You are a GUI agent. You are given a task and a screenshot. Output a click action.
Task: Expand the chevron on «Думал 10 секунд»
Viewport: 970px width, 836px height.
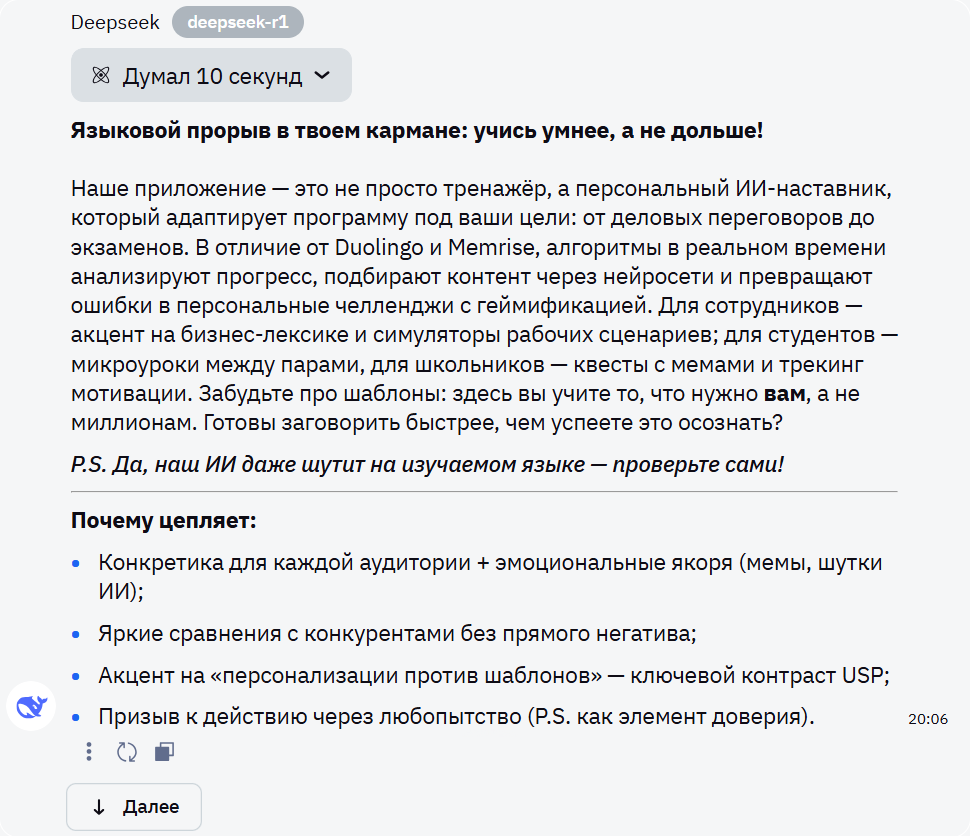pyautogui.click(x=323, y=74)
